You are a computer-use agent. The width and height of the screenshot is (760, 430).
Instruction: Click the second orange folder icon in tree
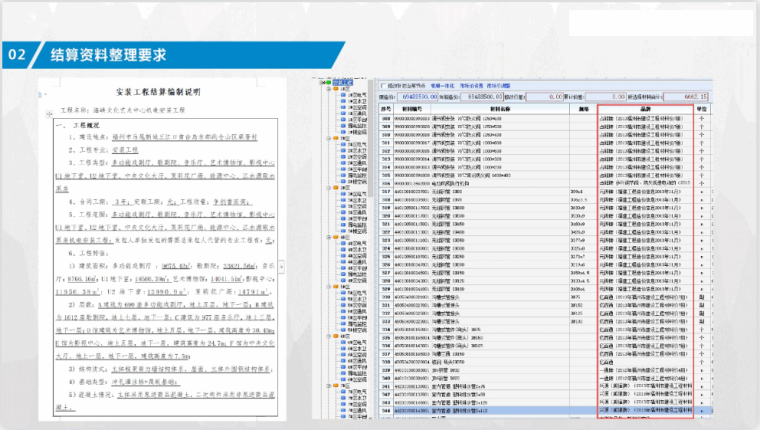[335, 138]
